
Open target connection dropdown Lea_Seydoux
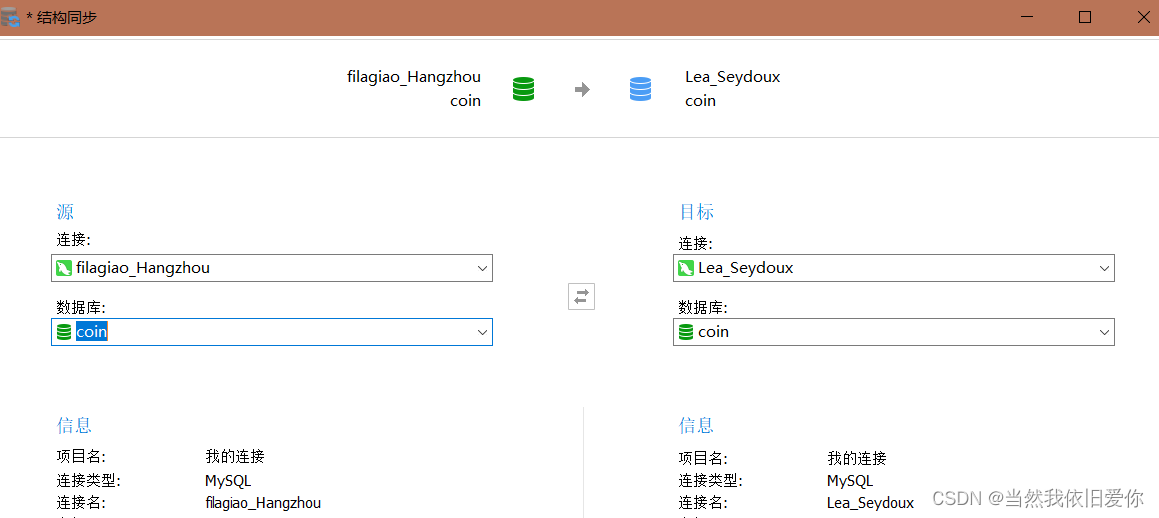894,268
